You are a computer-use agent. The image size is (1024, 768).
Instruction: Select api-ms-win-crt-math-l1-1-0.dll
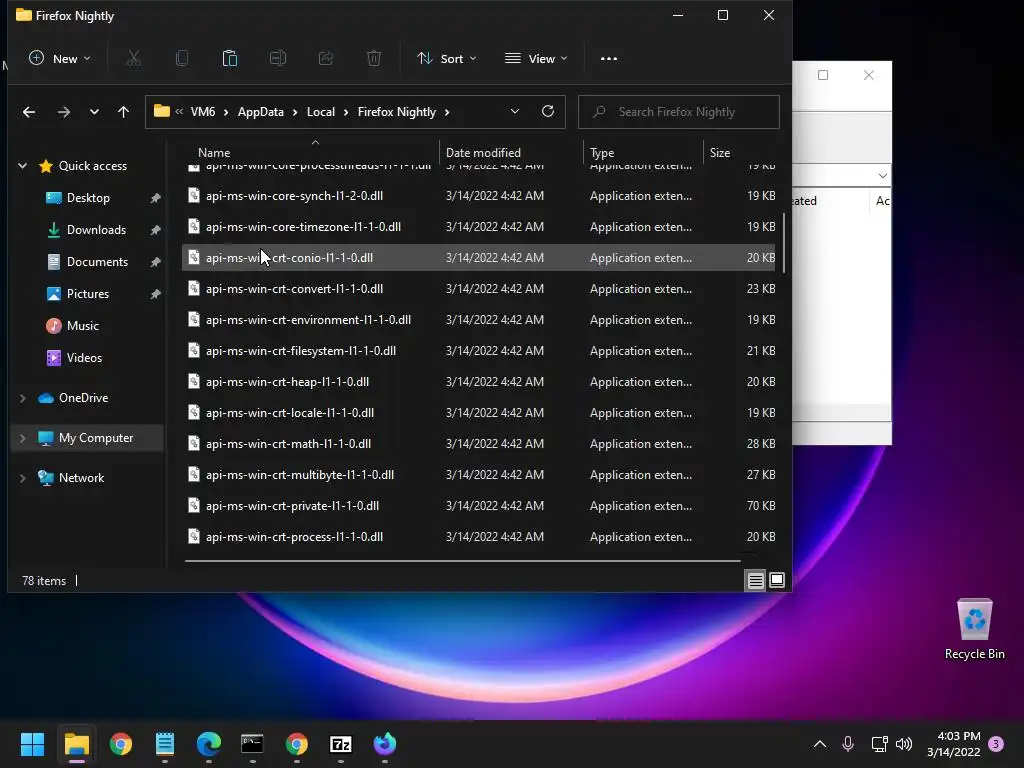coord(478,443)
